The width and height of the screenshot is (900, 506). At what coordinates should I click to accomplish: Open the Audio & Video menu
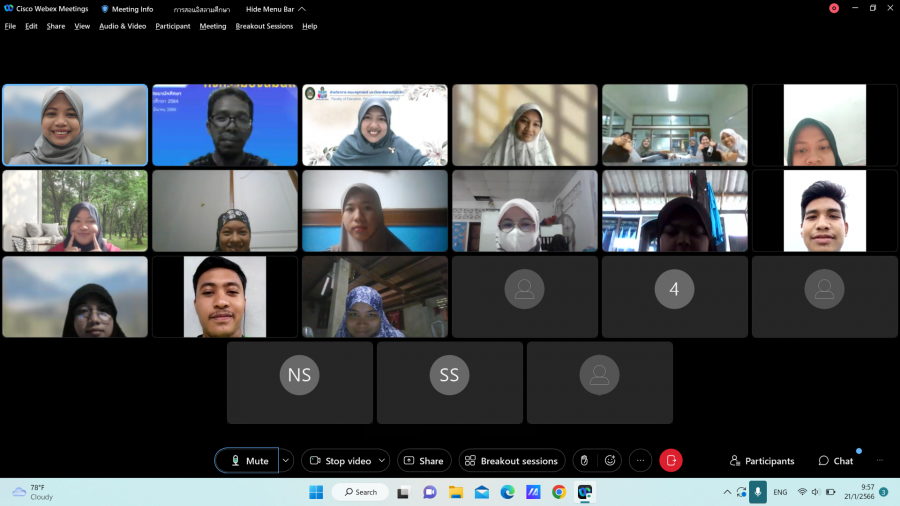[122, 26]
